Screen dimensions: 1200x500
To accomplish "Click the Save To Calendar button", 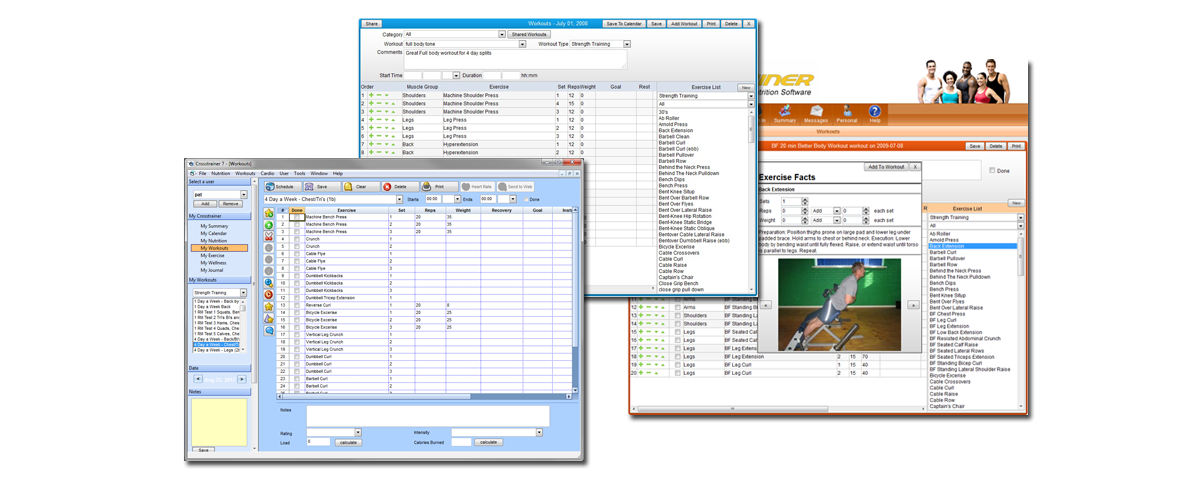I will [624, 23].
